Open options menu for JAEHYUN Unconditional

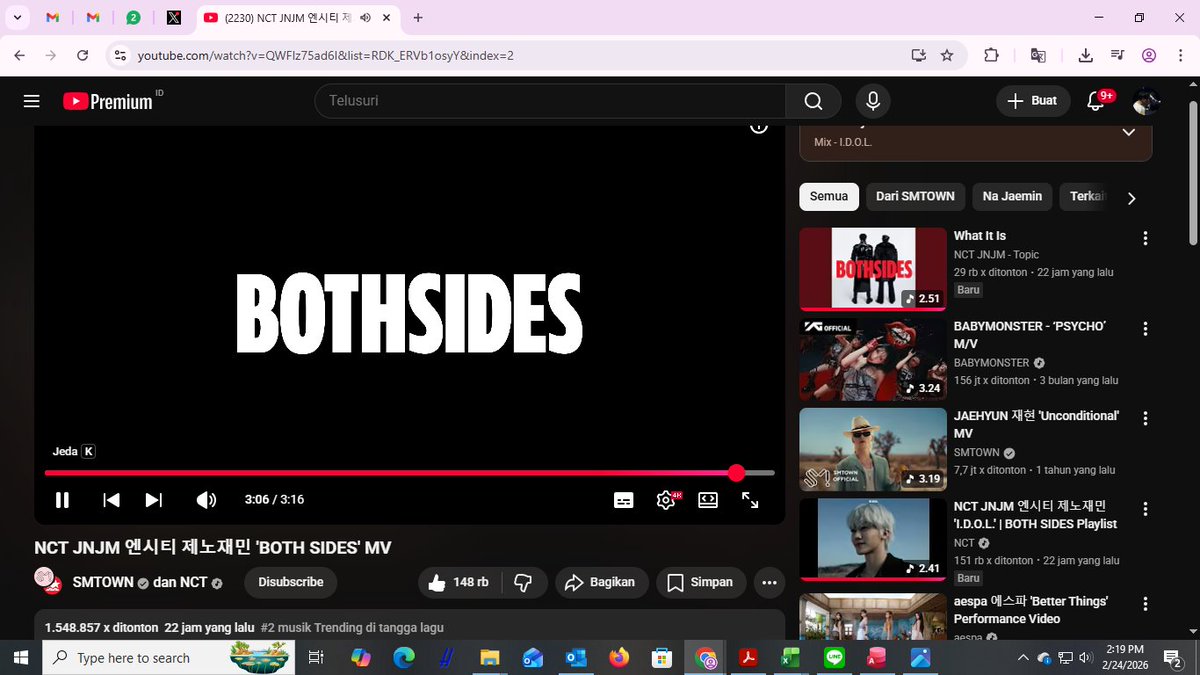coord(1146,418)
